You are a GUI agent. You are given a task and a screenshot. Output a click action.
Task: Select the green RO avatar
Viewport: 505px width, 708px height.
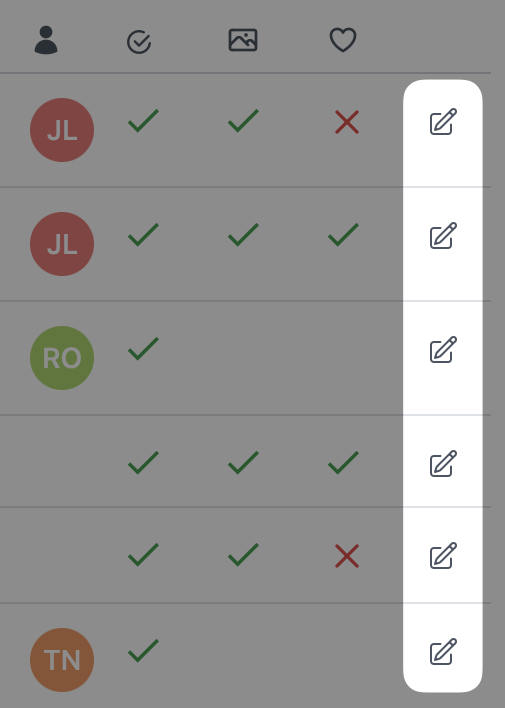62,358
